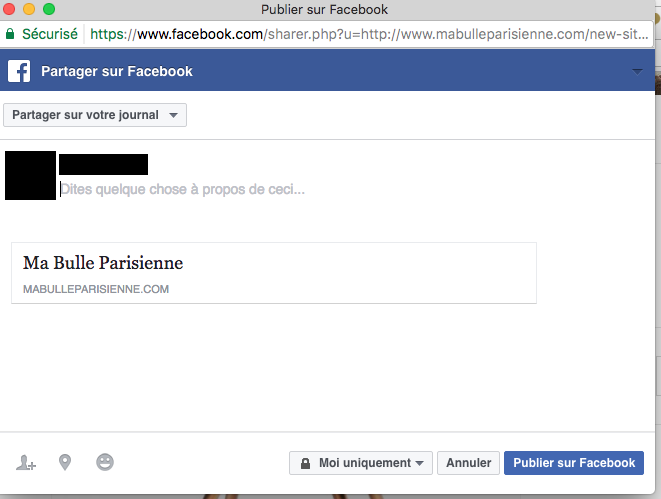Click the Annuler button
Viewport: 661px width, 499px height.
click(468, 463)
